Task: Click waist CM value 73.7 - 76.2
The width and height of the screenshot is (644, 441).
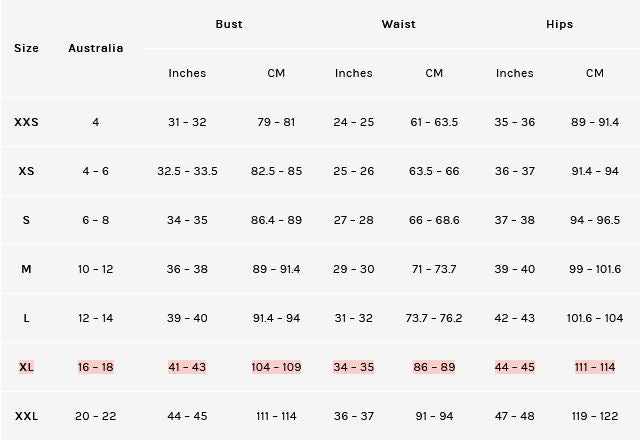Action: click(434, 318)
